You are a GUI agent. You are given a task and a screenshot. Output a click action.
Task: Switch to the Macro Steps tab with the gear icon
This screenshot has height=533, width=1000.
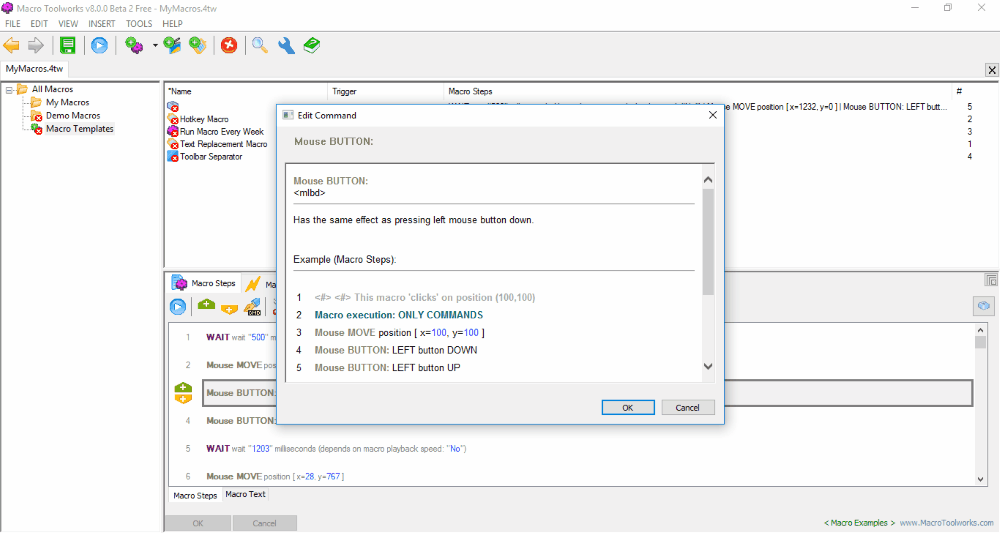tap(205, 283)
